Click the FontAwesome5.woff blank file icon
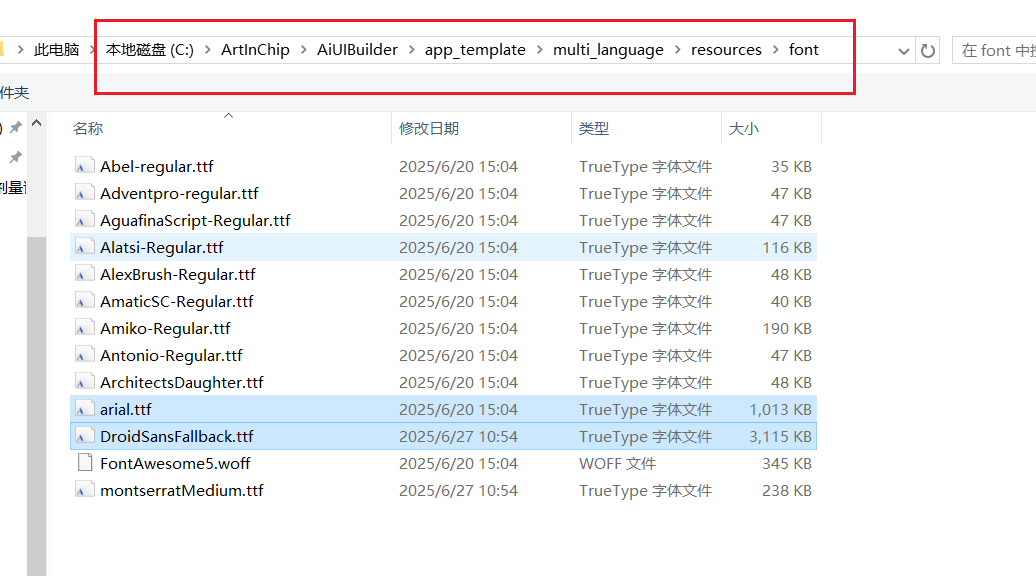 click(x=85, y=463)
